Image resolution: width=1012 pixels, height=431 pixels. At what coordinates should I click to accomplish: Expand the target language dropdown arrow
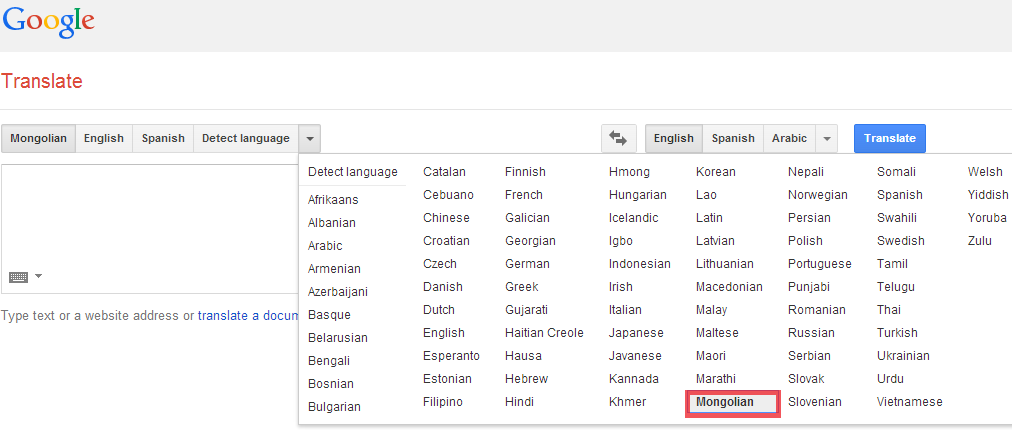click(x=826, y=139)
